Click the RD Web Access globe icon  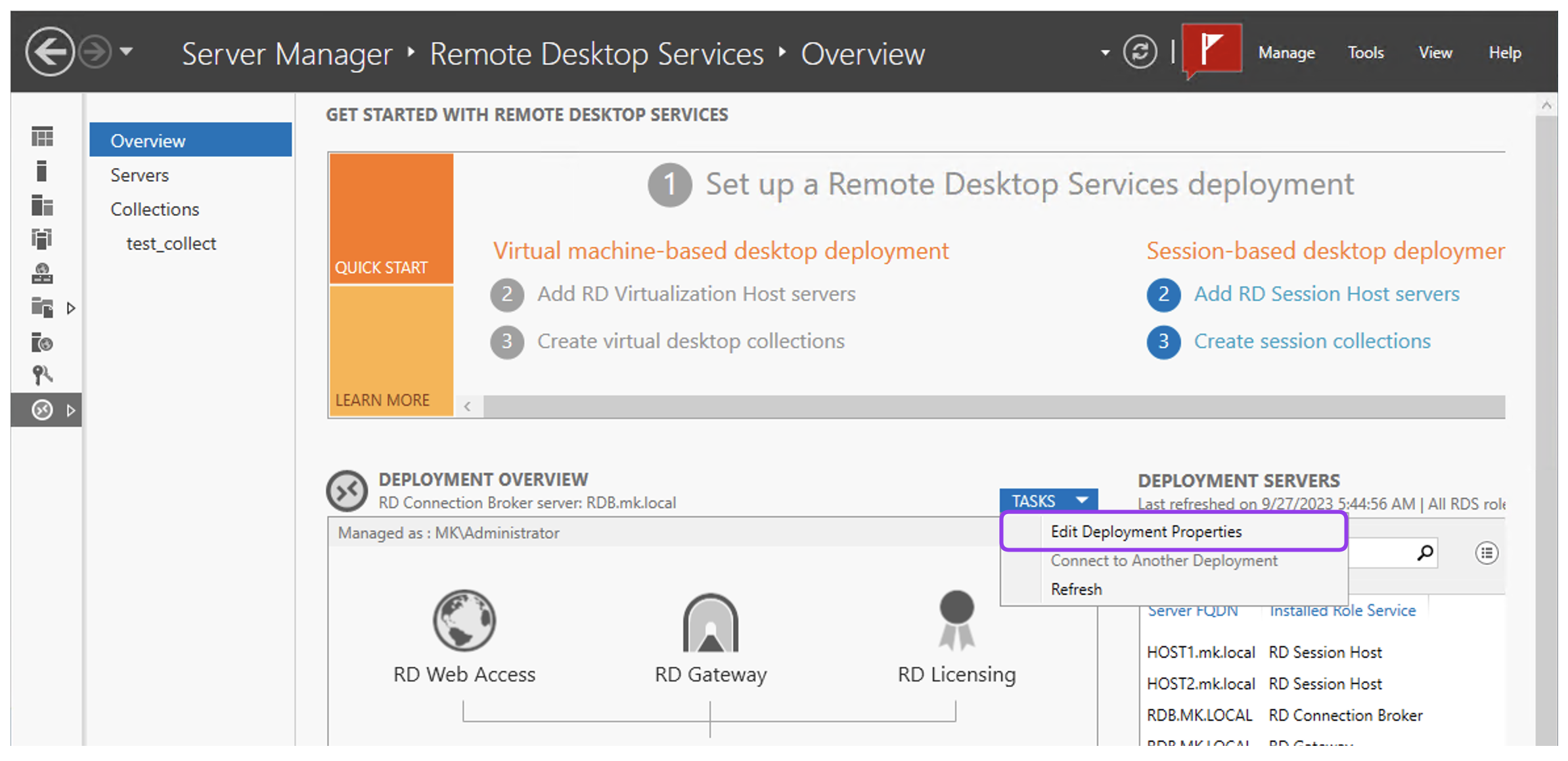(x=464, y=620)
